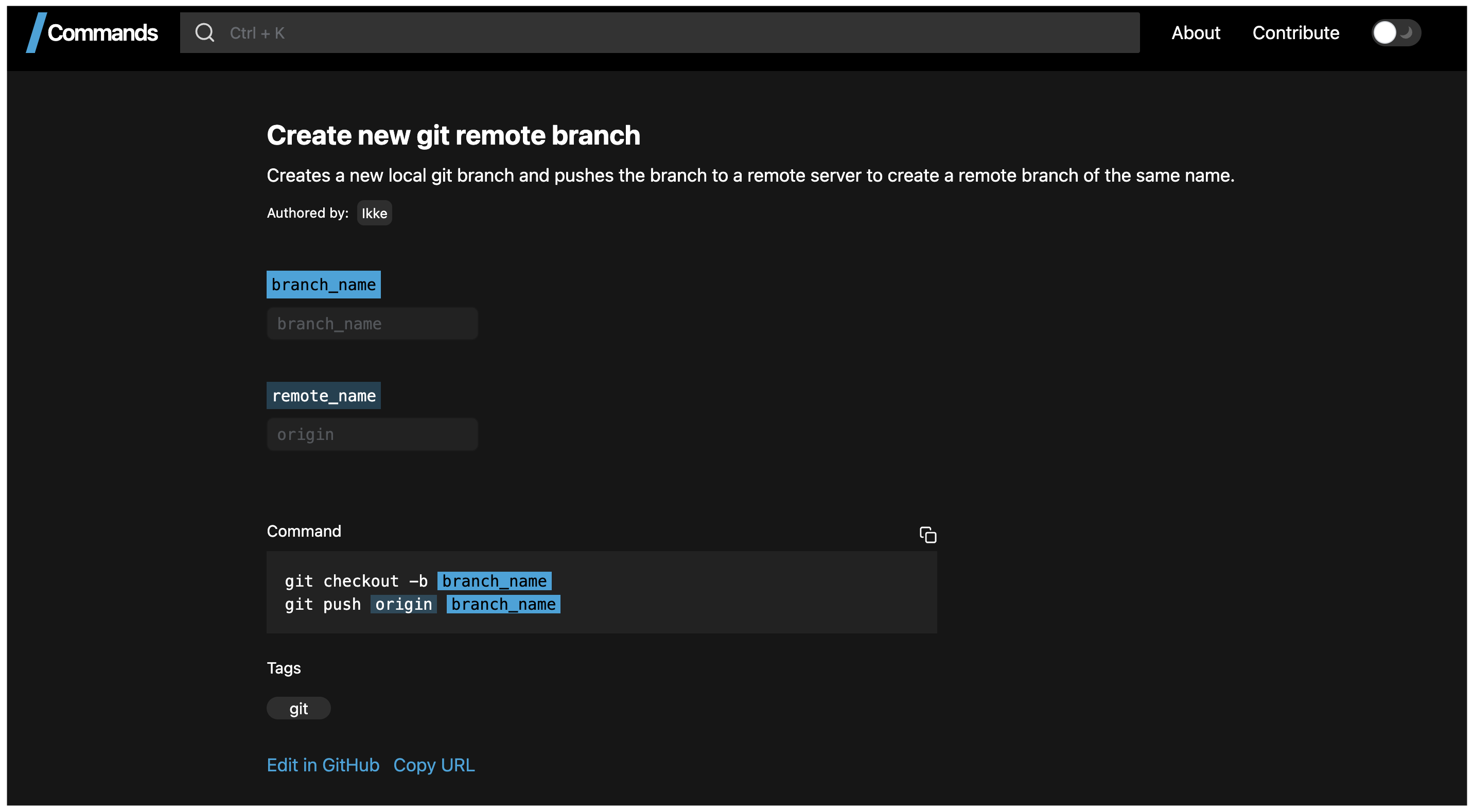Click the branch_name input field
The height and width of the screenshot is (812, 1473).
pos(372,324)
